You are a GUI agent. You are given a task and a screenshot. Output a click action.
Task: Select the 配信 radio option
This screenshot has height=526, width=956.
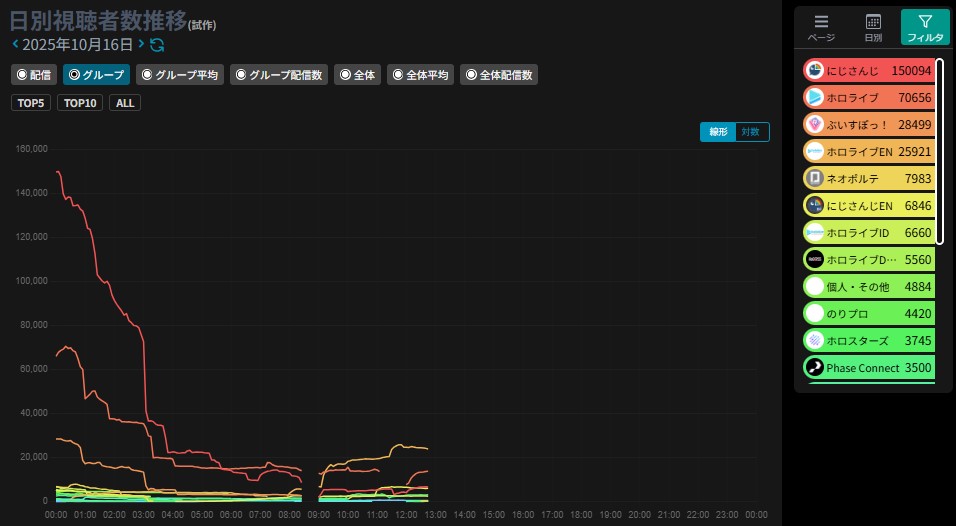tap(34, 75)
